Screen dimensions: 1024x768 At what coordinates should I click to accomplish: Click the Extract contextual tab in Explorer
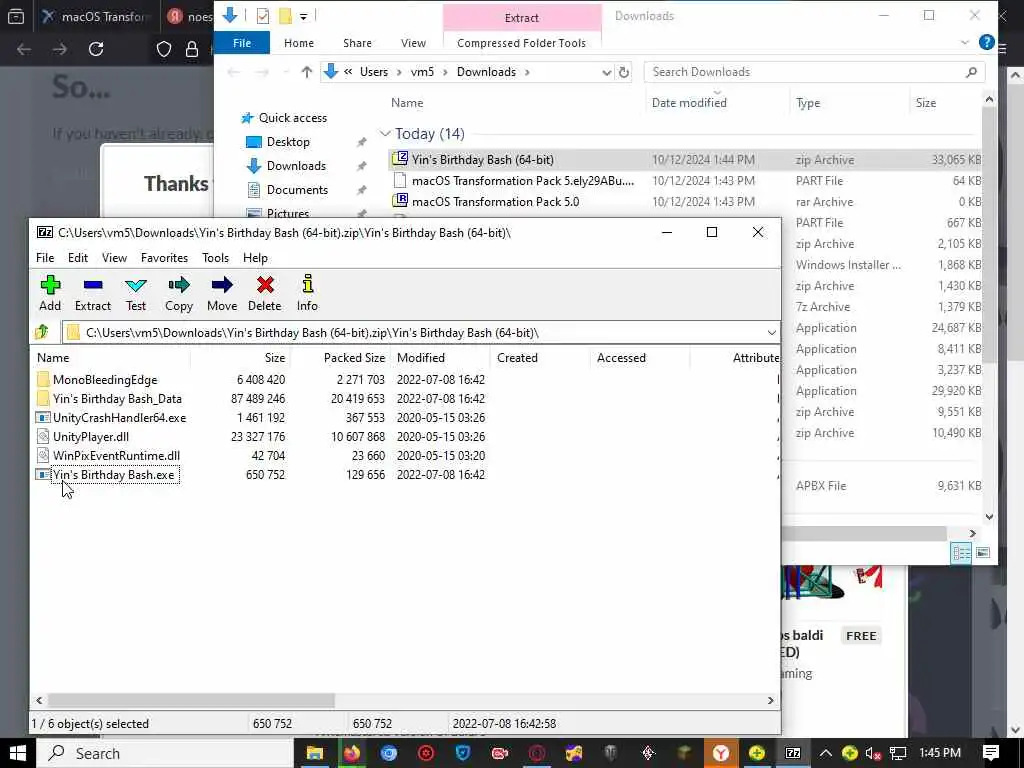coord(521,18)
